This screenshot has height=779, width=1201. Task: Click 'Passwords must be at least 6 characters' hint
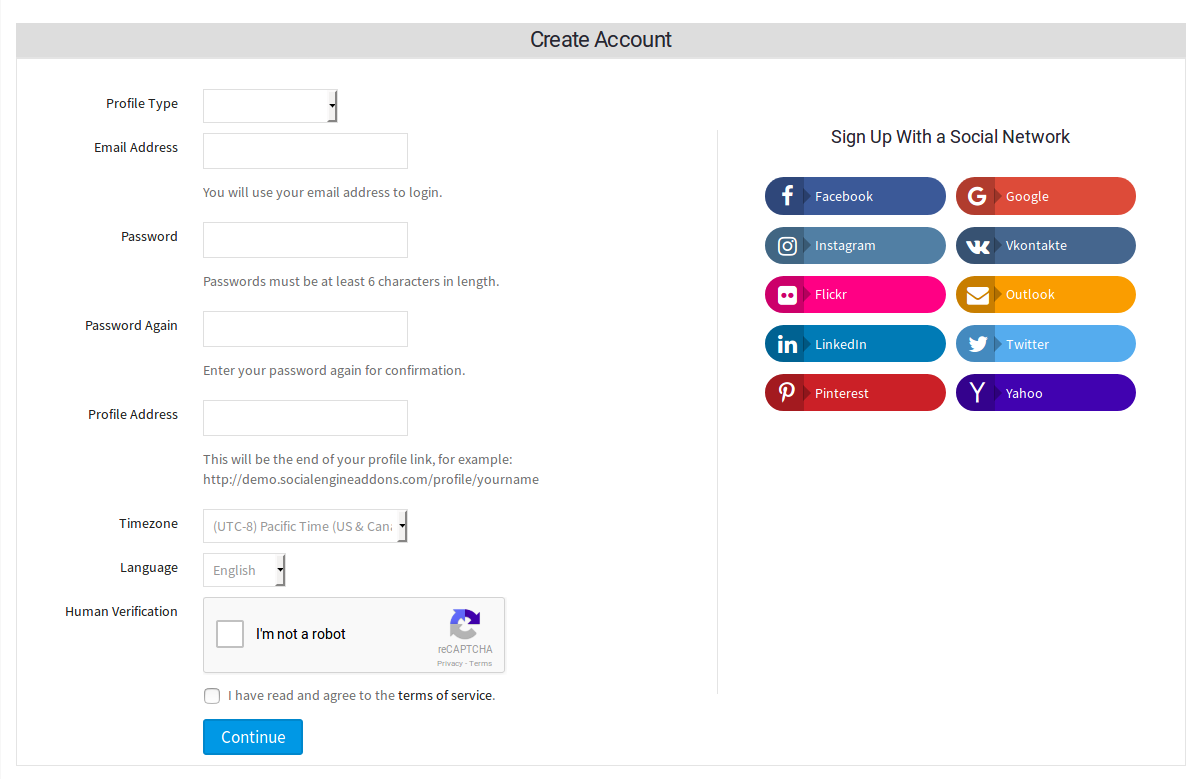coord(351,281)
